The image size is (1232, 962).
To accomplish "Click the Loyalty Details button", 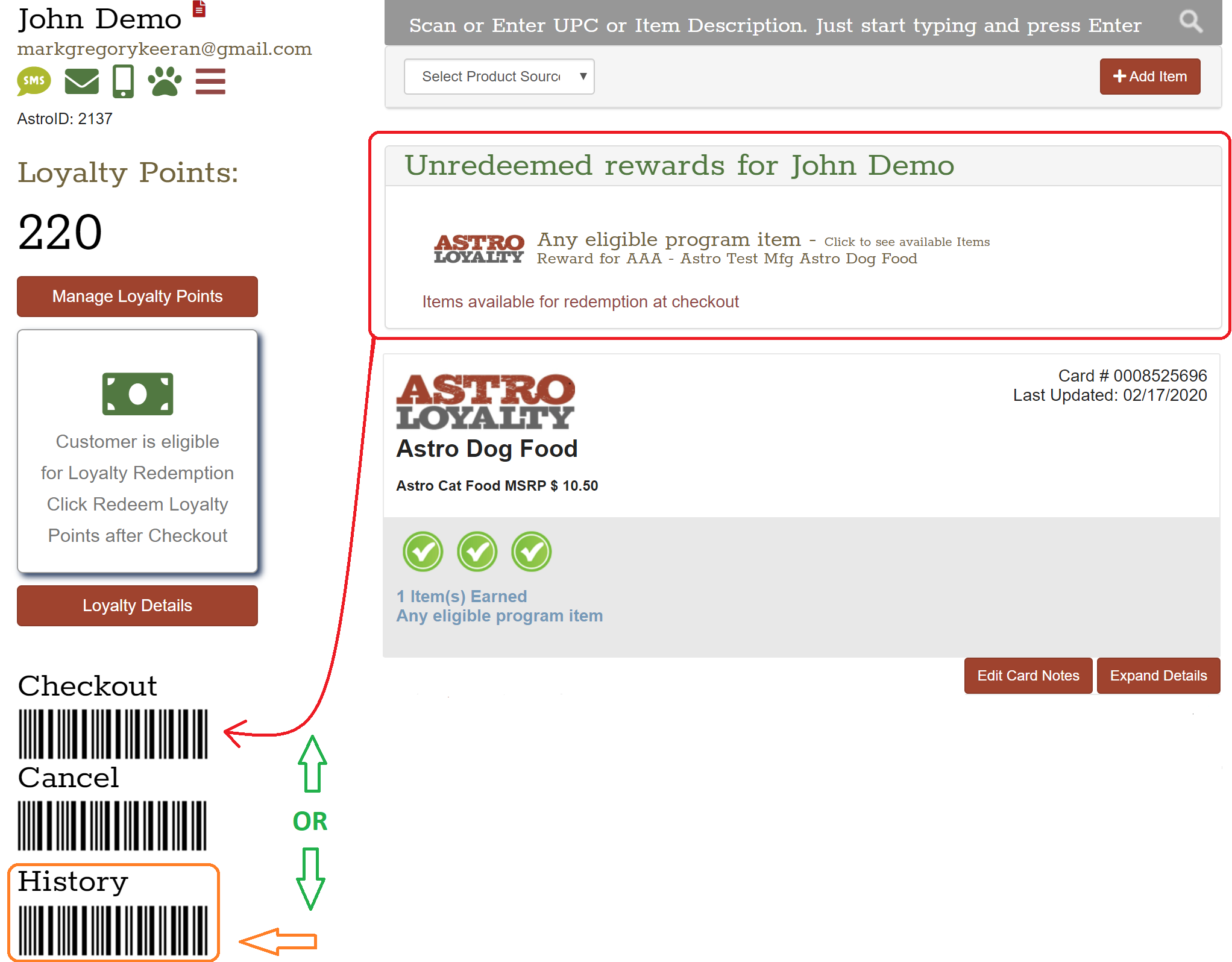I will click(x=137, y=606).
